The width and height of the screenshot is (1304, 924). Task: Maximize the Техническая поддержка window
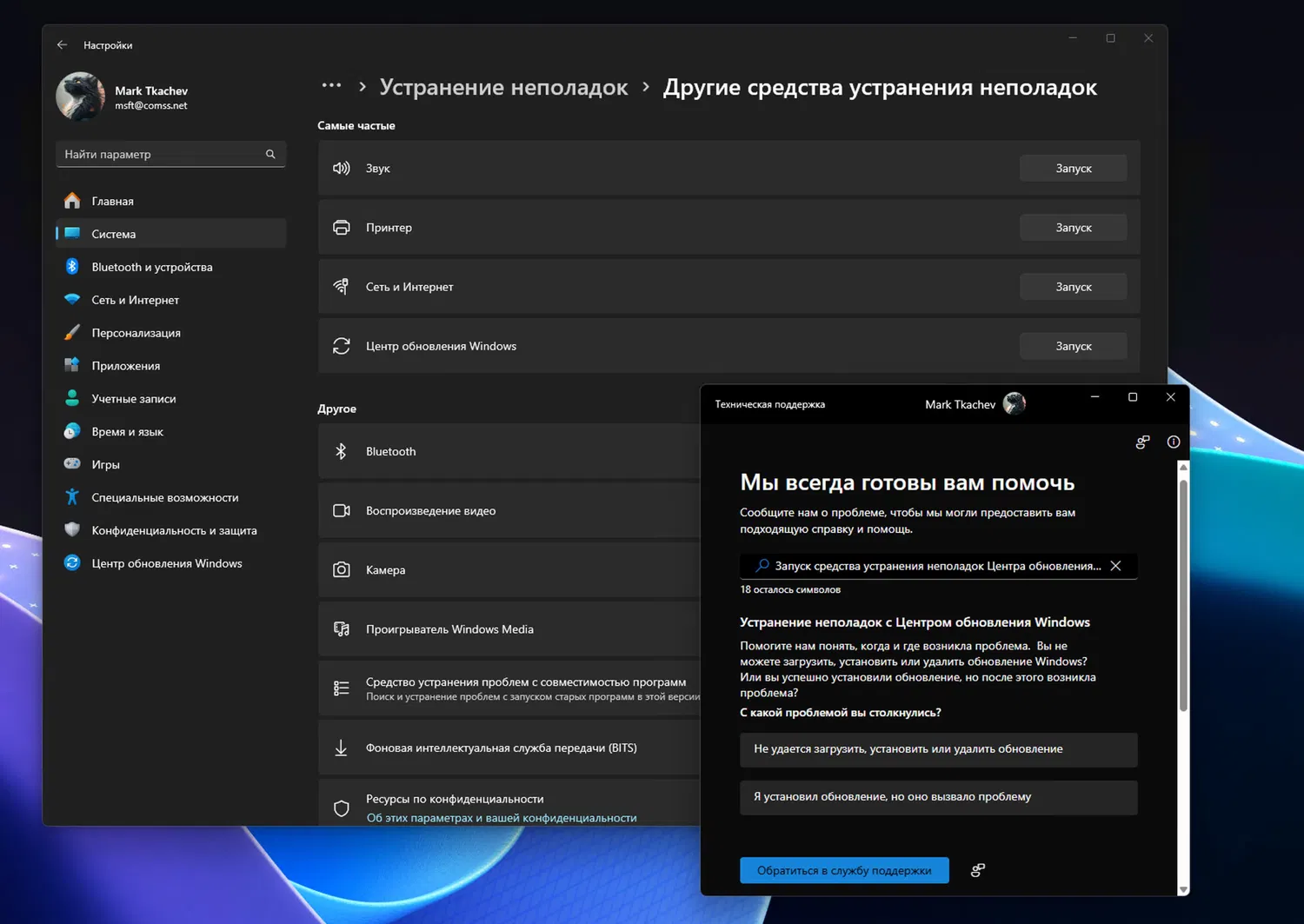coord(1133,397)
